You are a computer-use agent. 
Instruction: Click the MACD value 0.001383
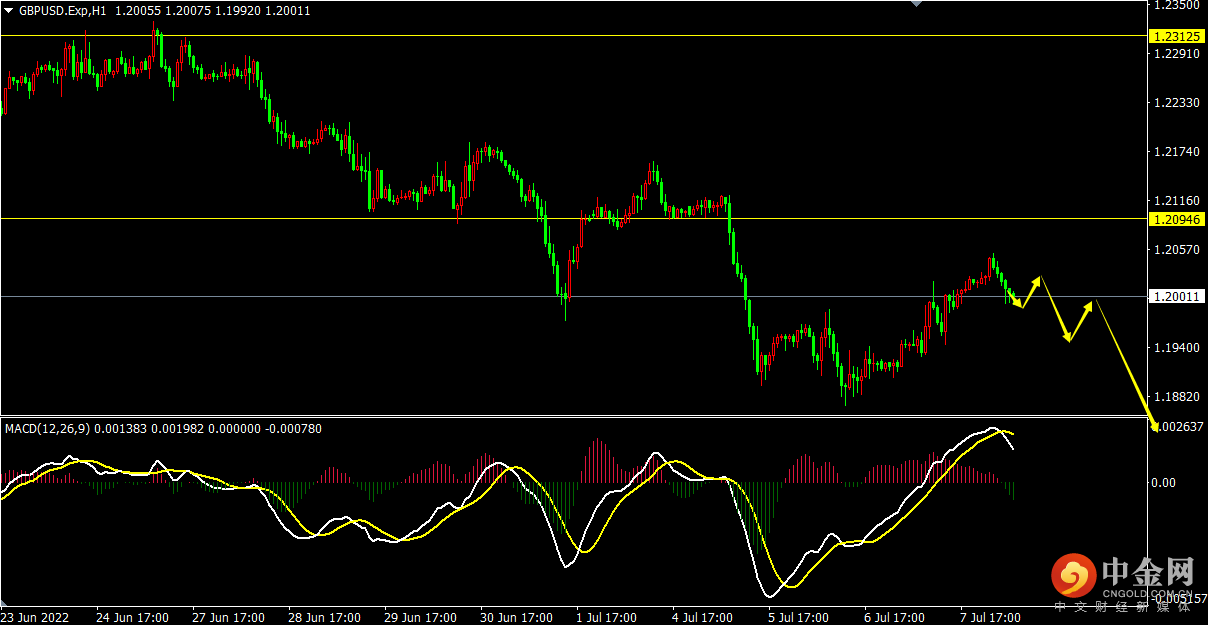click(x=121, y=429)
